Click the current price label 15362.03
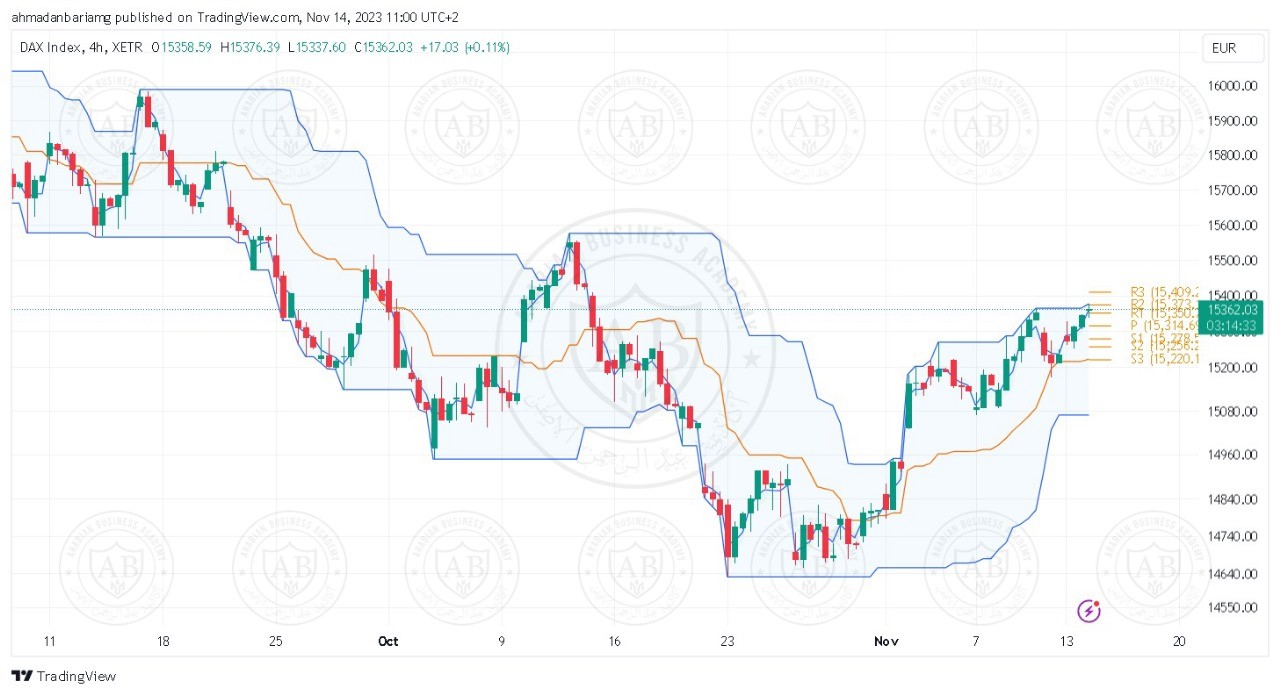The width and height of the screenshot is (1280, 695). pos(1232,309)
